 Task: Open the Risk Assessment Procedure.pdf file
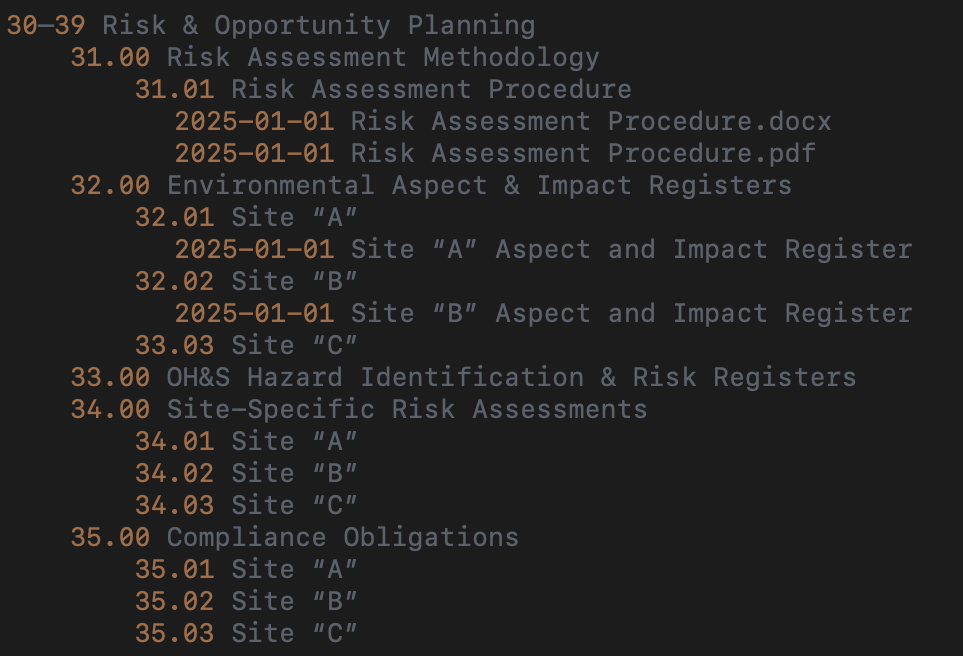pos(495,153)
